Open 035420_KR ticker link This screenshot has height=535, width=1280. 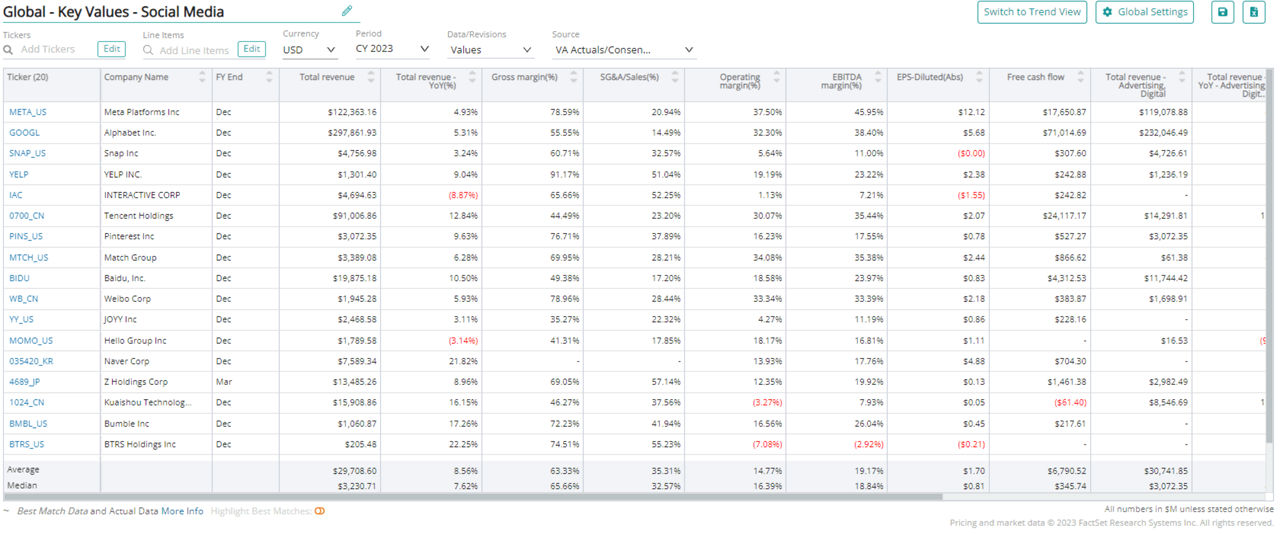(x=31, y=361)
